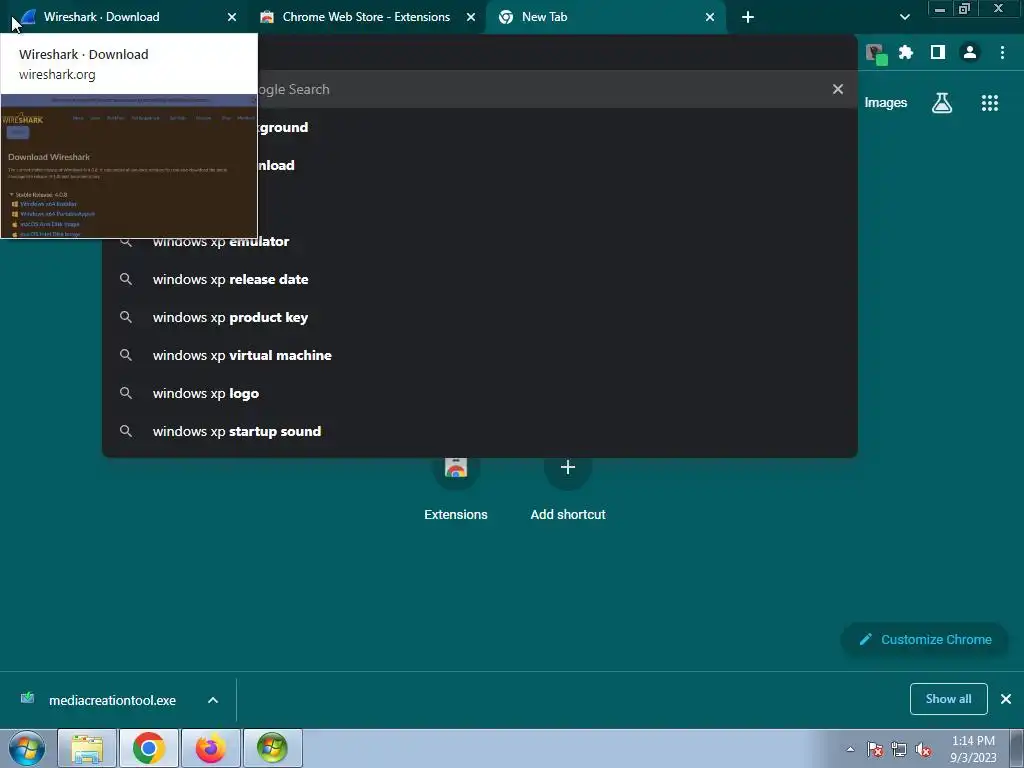Close the Wireshark · Download tab

tap(232, 17)
